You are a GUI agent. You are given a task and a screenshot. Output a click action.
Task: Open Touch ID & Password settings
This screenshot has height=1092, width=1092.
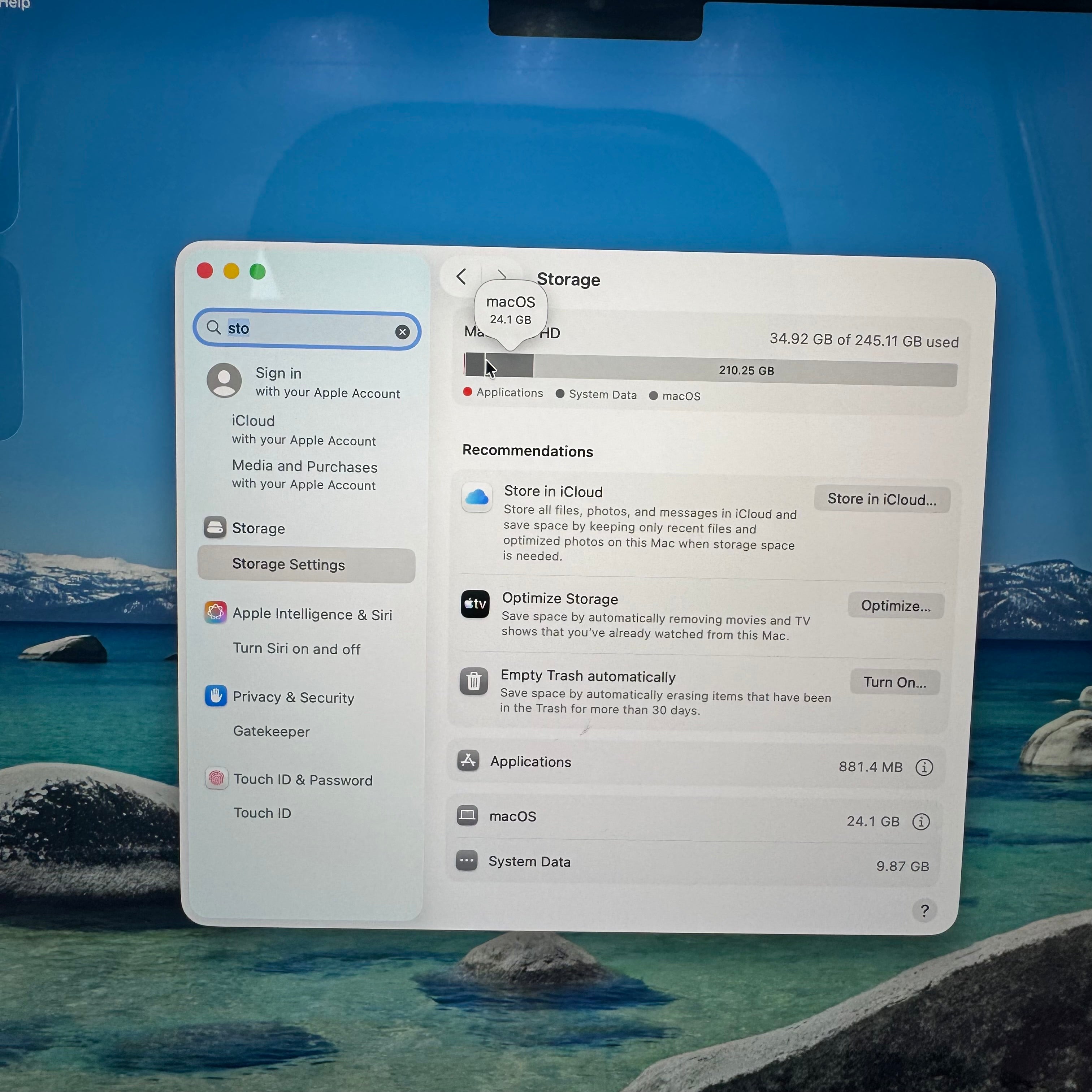(x=303, y=780)
